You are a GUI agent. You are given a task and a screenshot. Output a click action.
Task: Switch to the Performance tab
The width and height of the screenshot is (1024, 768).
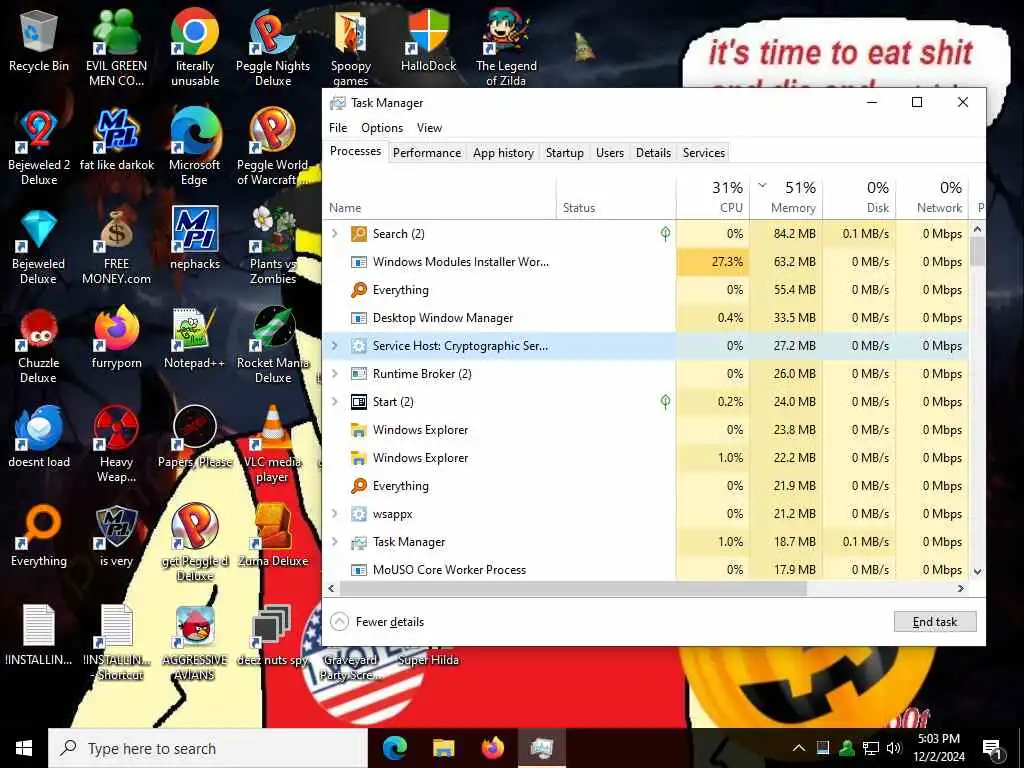pos(427,153)
